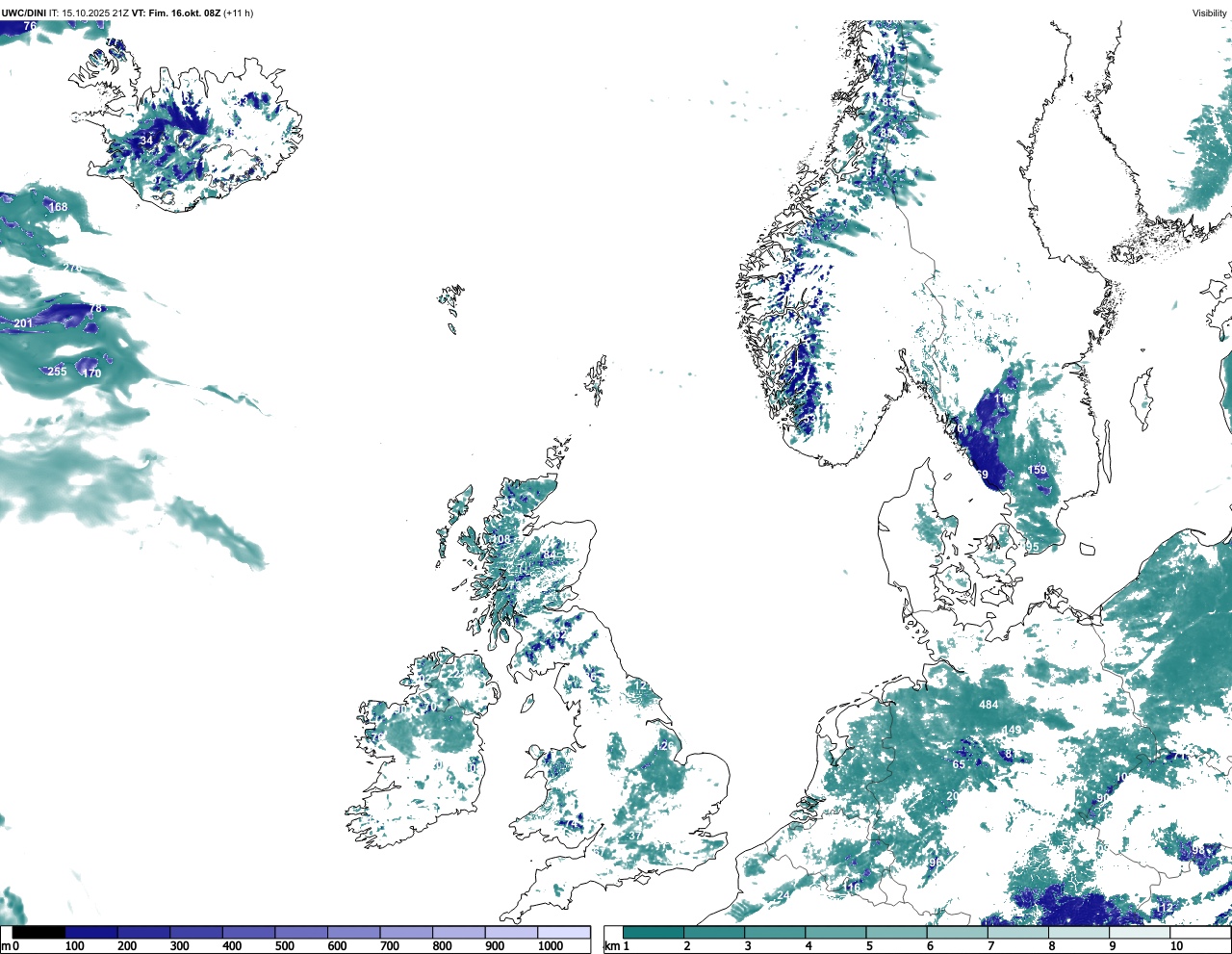Click the visibility value '168' west of Iceland

tap(59, 207)
